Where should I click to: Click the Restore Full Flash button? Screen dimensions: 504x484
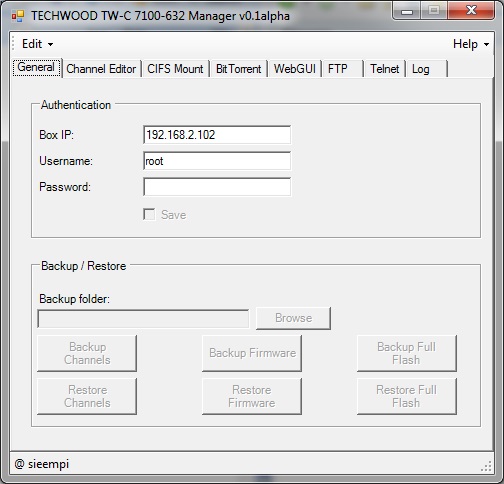(x=407, y=396)
